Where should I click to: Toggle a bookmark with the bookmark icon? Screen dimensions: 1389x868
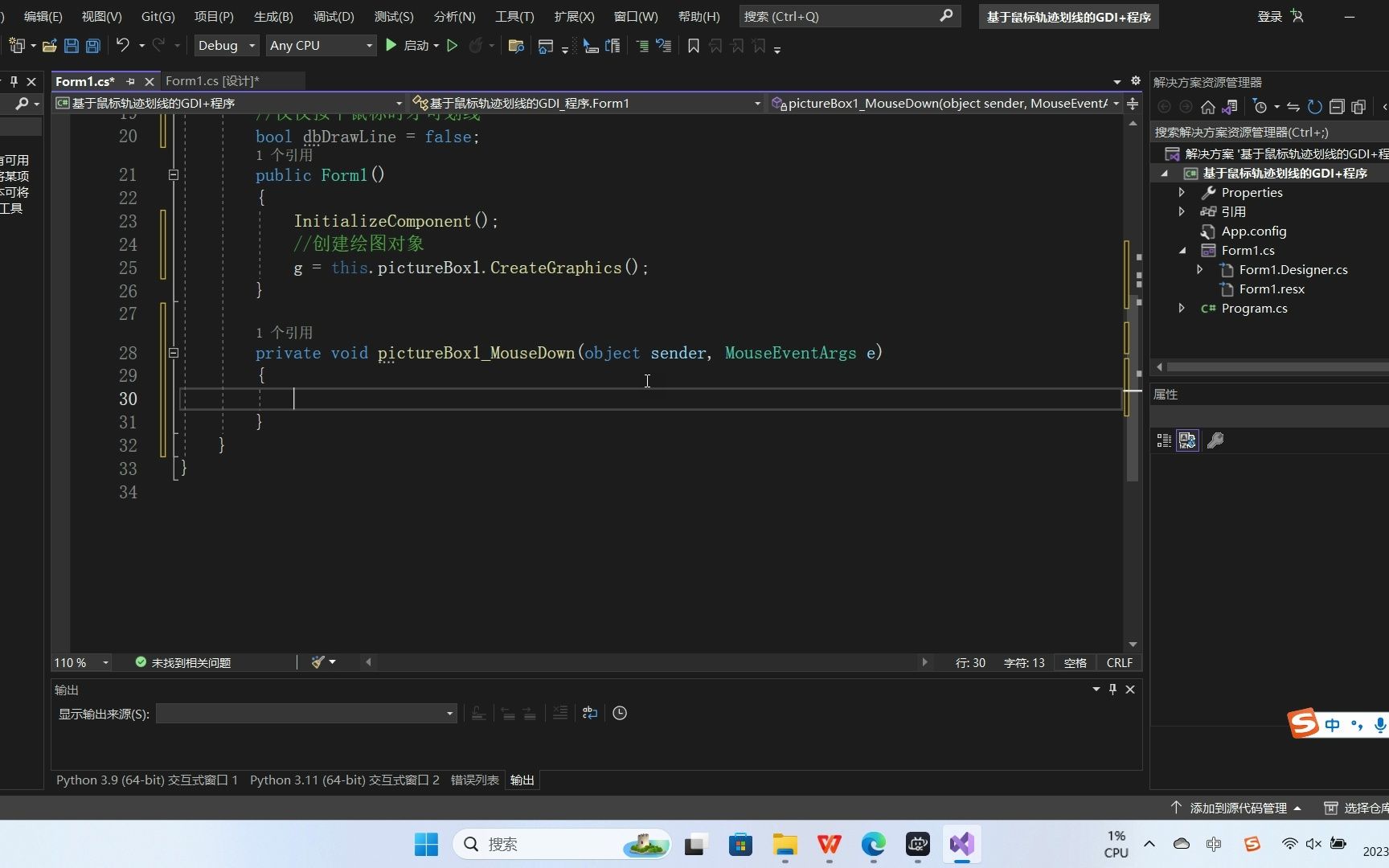(694, 46)
